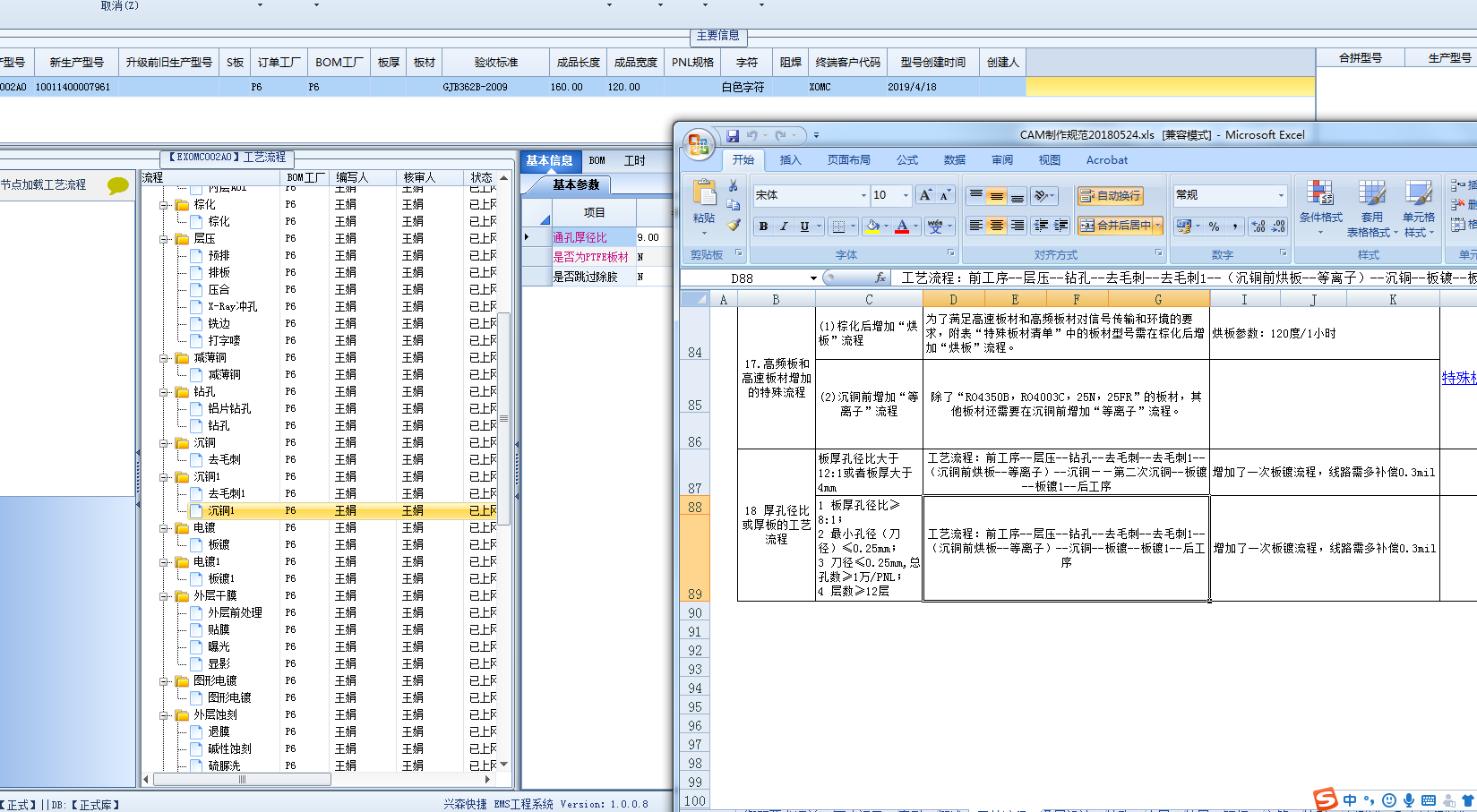Apply red font color button
1477x812 pixels.
click(902, 227)
